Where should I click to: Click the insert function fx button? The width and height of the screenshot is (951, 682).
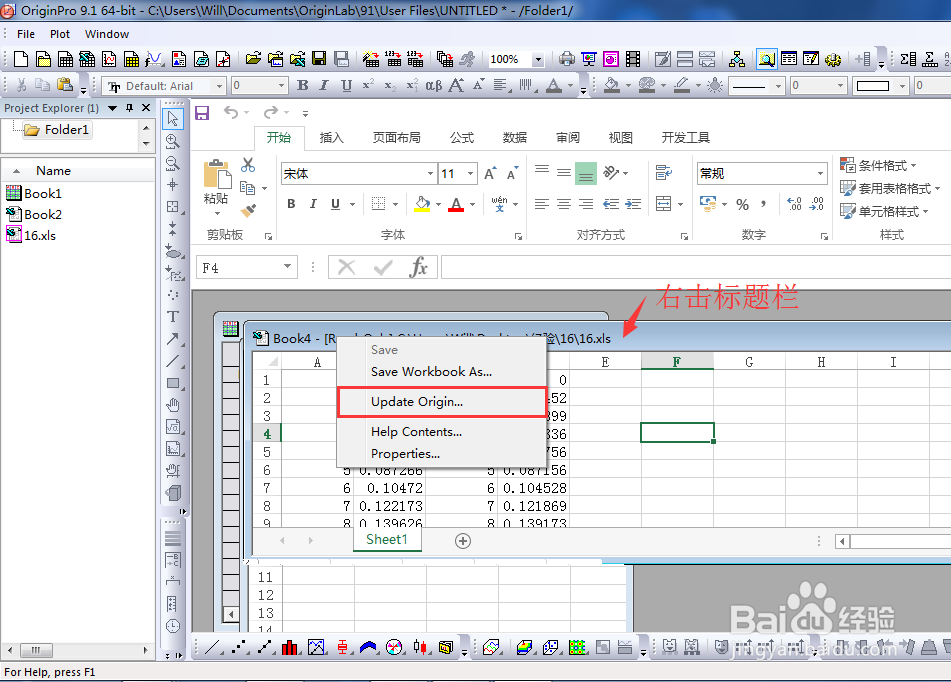(418, 267)
